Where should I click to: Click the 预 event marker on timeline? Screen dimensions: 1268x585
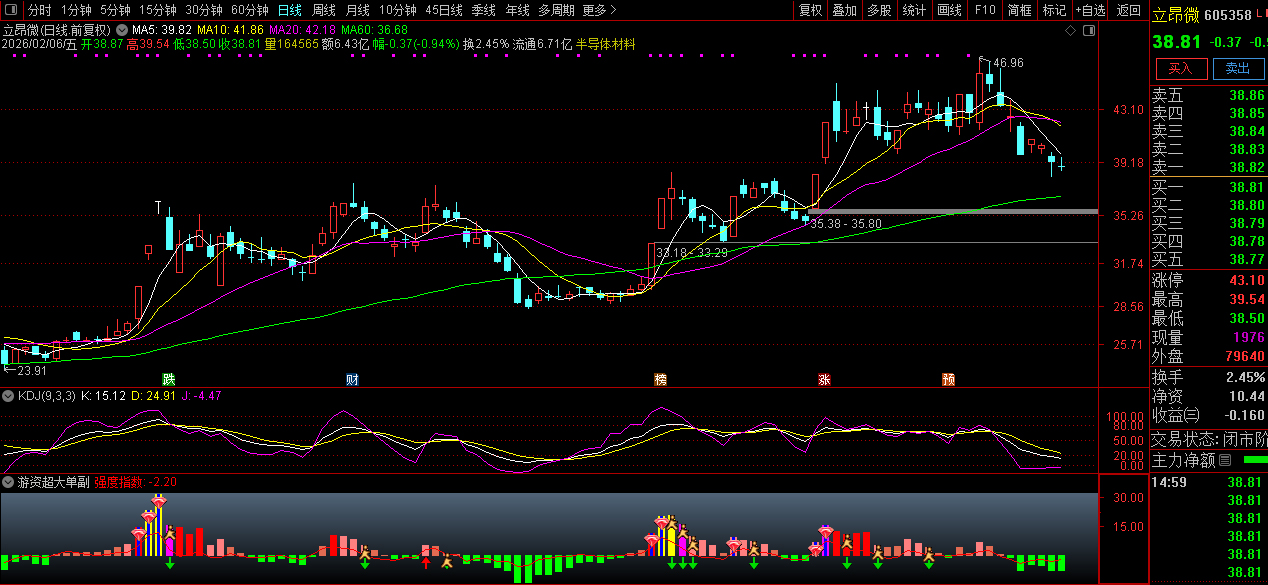948,379
